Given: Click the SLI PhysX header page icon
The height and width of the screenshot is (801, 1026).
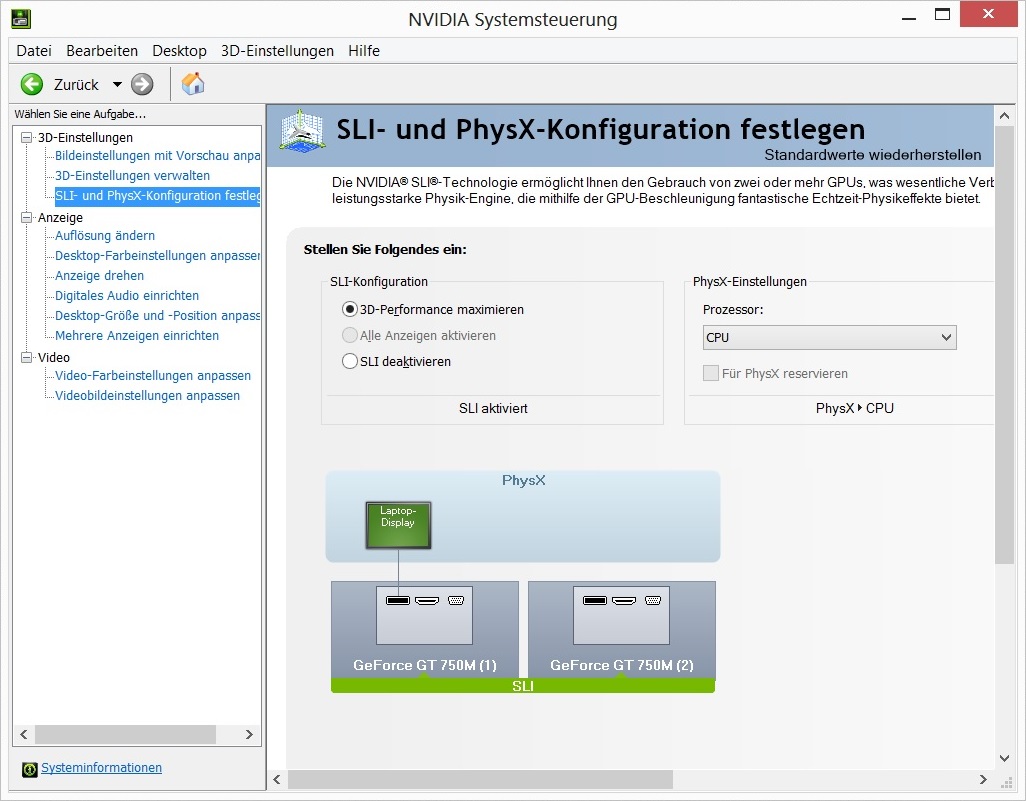Looking at the screenshot, I should (x=302, y=132).
